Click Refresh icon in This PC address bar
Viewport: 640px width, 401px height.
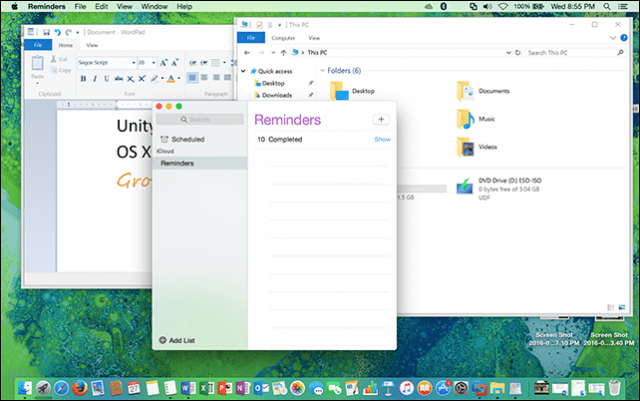point(518,53)
